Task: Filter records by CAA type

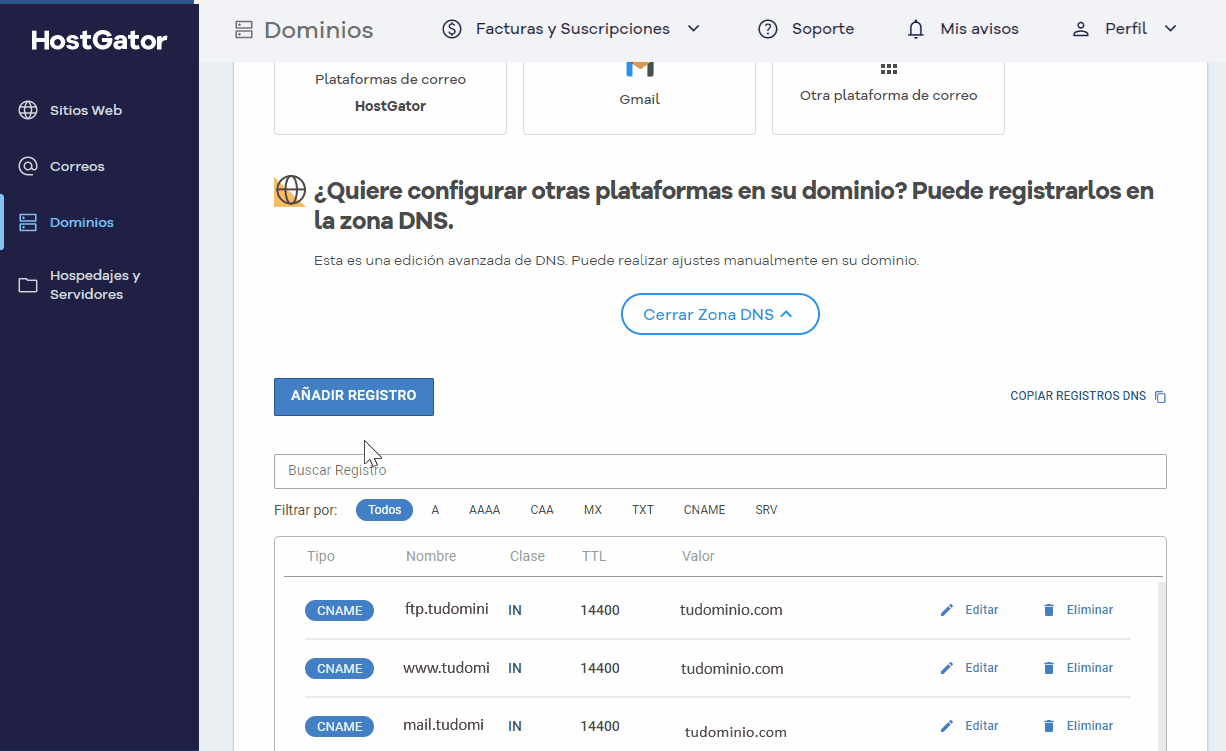Action: pos(542,510)
